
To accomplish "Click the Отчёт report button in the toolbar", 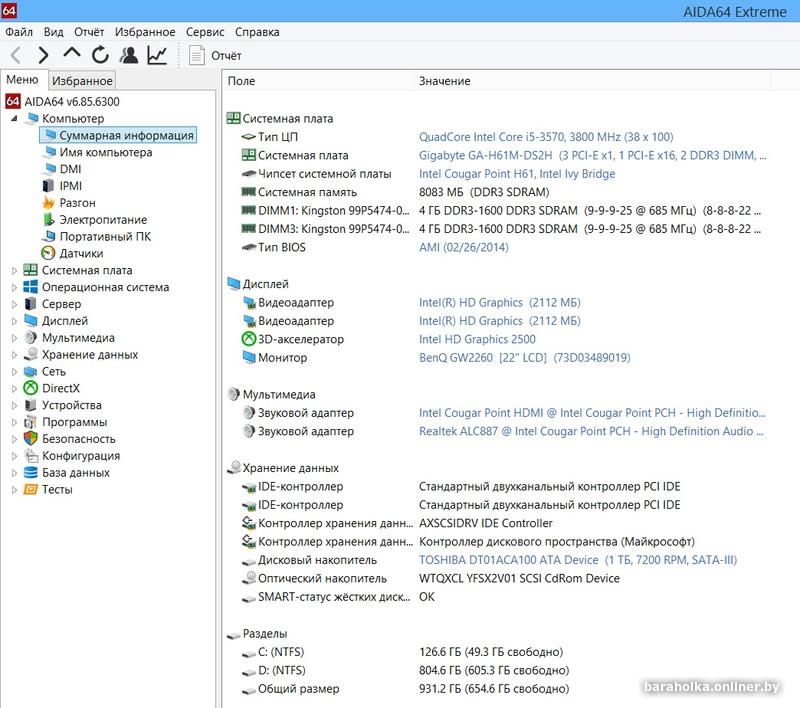I will [x=215, y=55].
